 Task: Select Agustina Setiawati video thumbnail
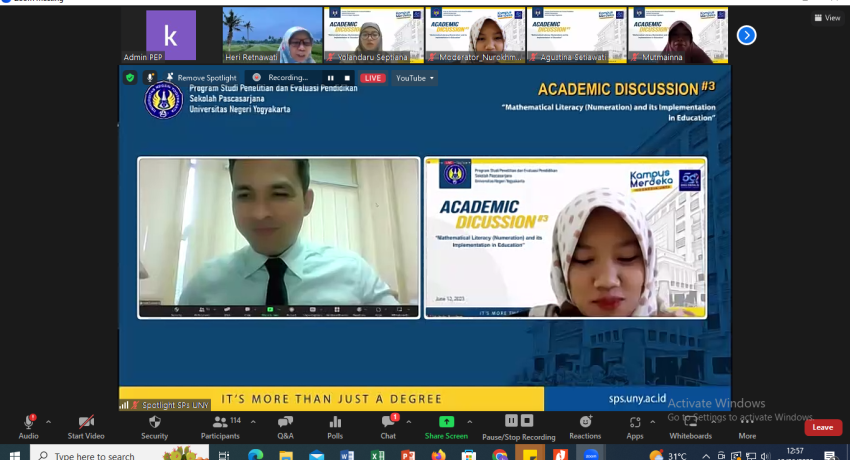click(x=576, y=35)
